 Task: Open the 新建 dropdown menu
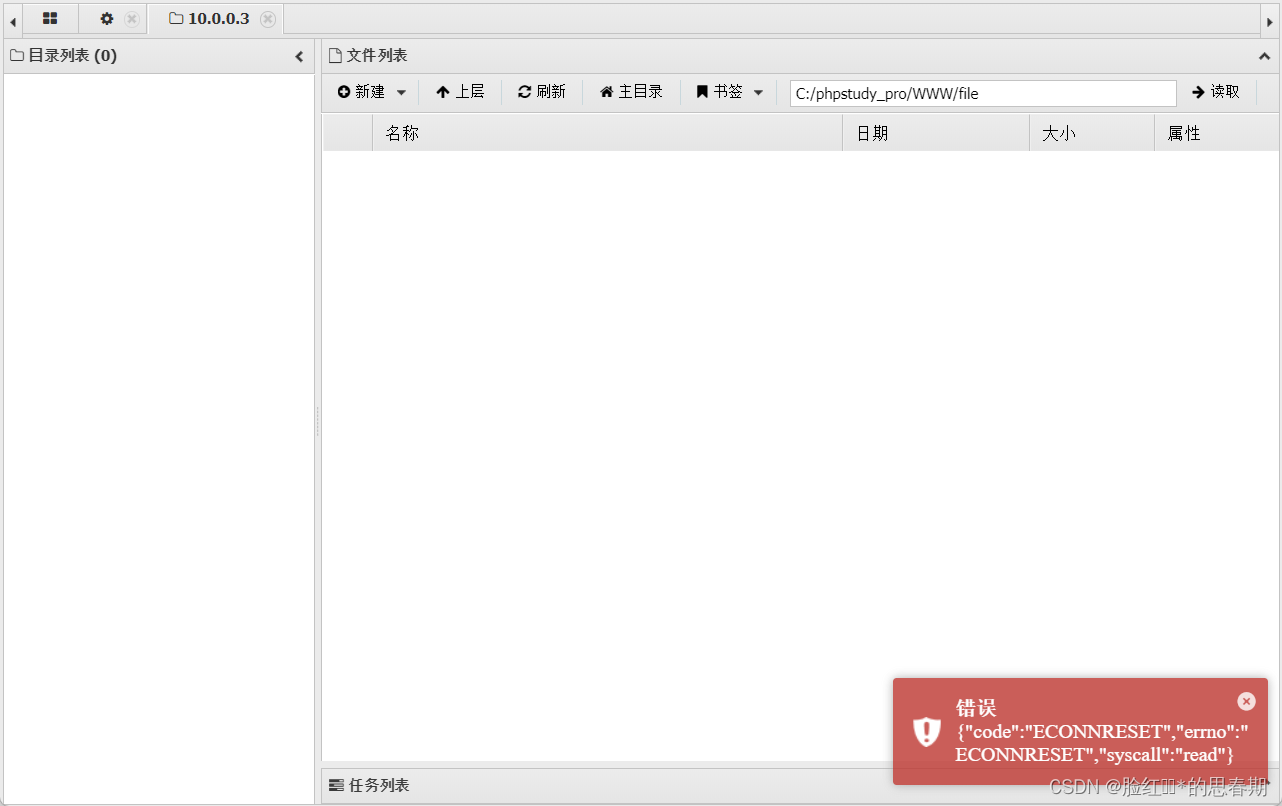tap(372, 92)
